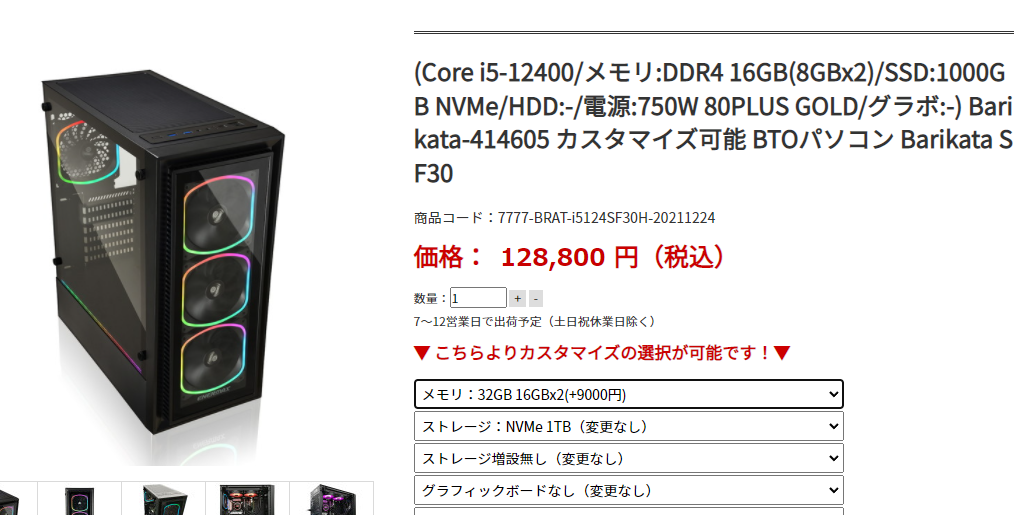
Task: Open the グラフィックボードなし dropdown
Action: click(x=629, y=490)
